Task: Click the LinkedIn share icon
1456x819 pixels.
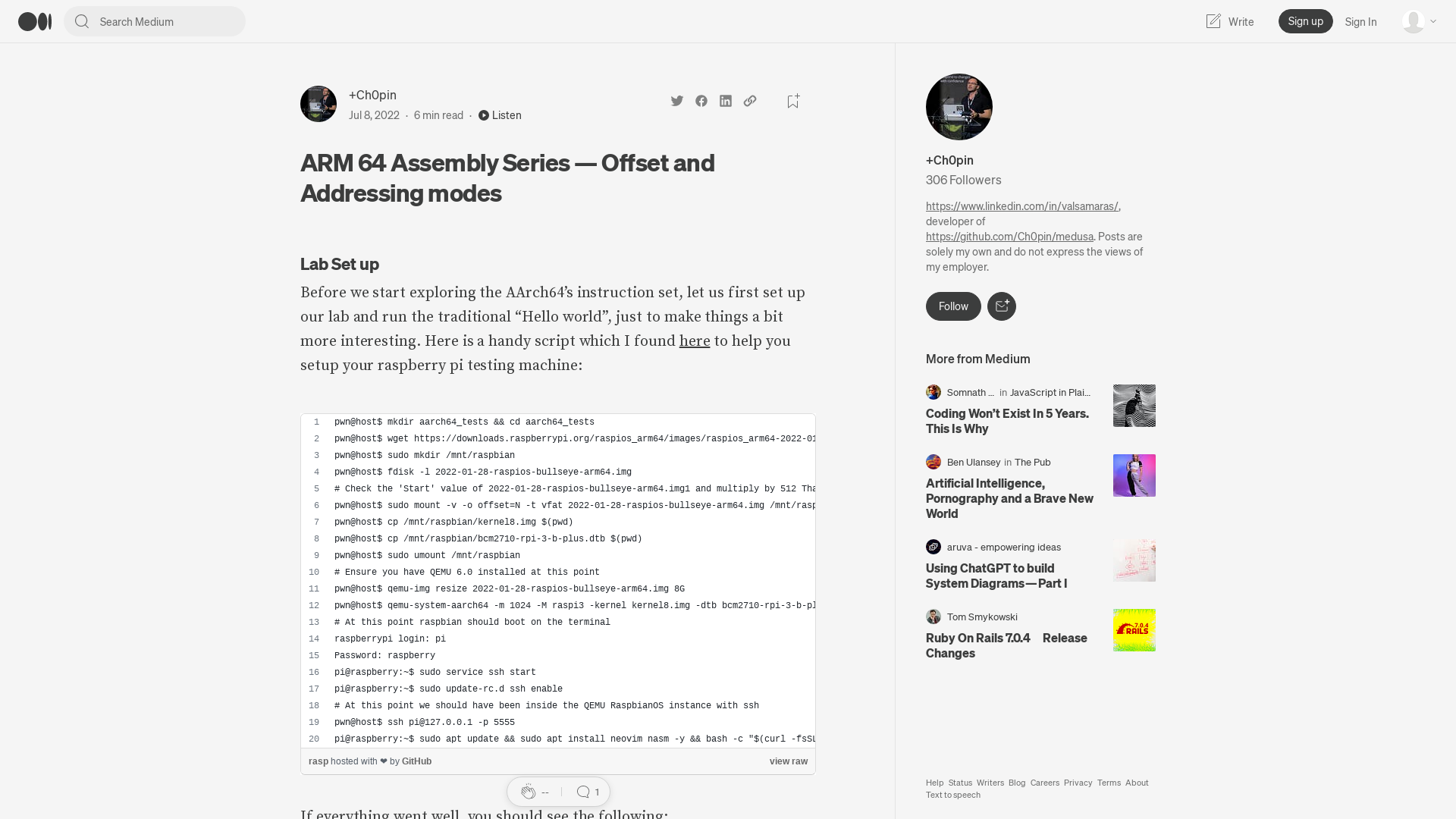Action: (x=725, y=100)
